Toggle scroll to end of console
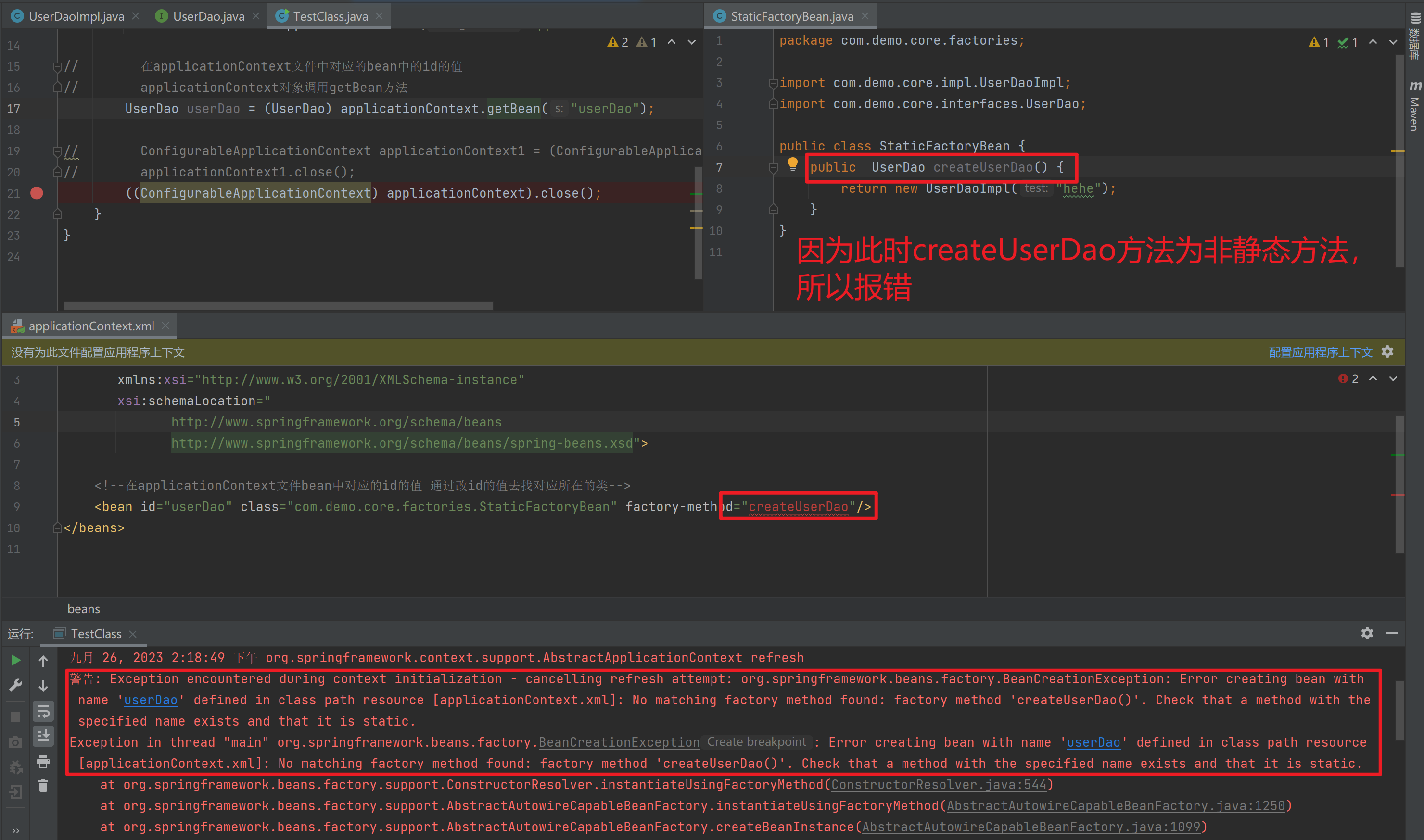 point(43,736)
